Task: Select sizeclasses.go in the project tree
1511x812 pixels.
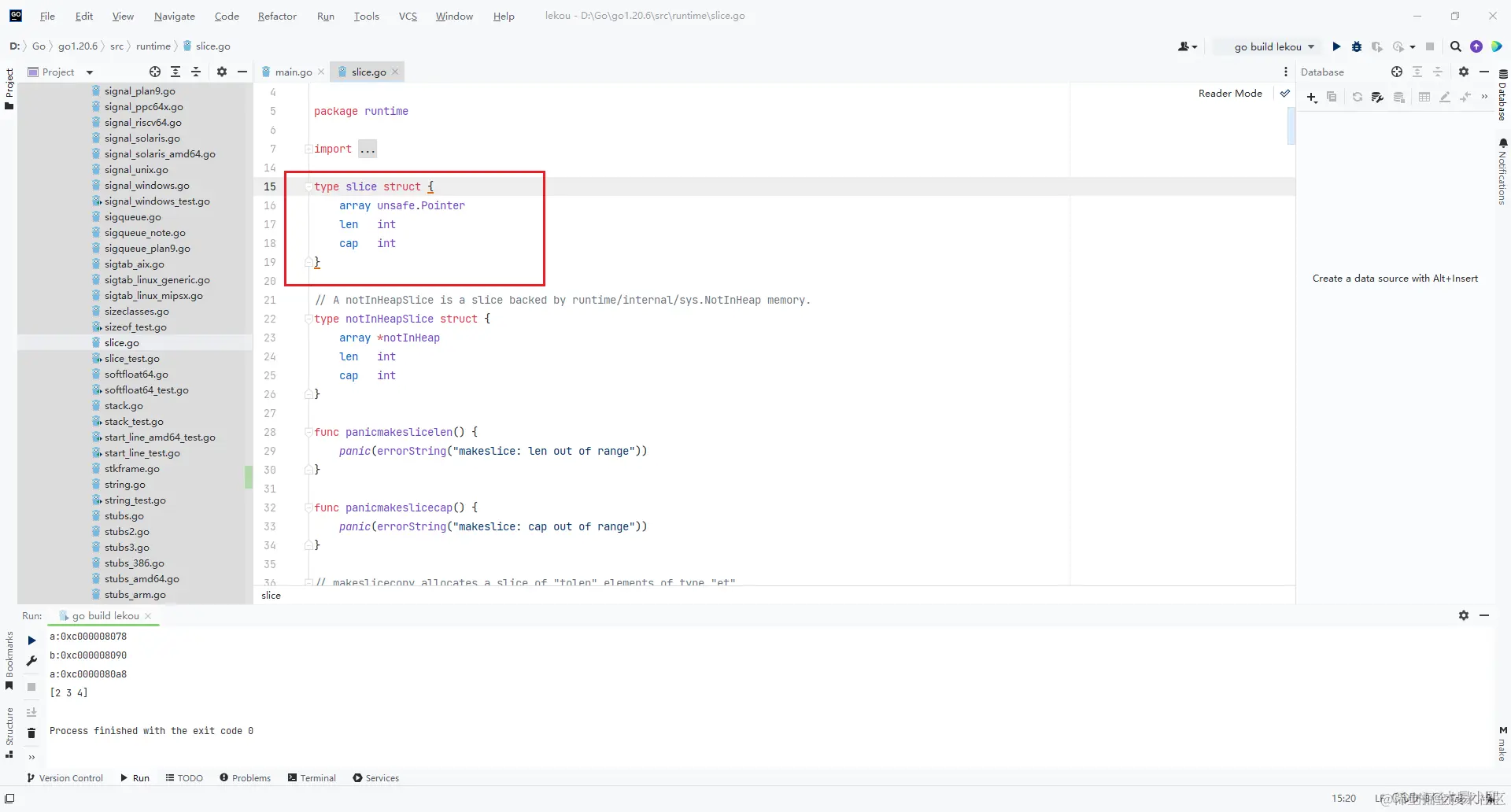Action: tap(136, 312)
